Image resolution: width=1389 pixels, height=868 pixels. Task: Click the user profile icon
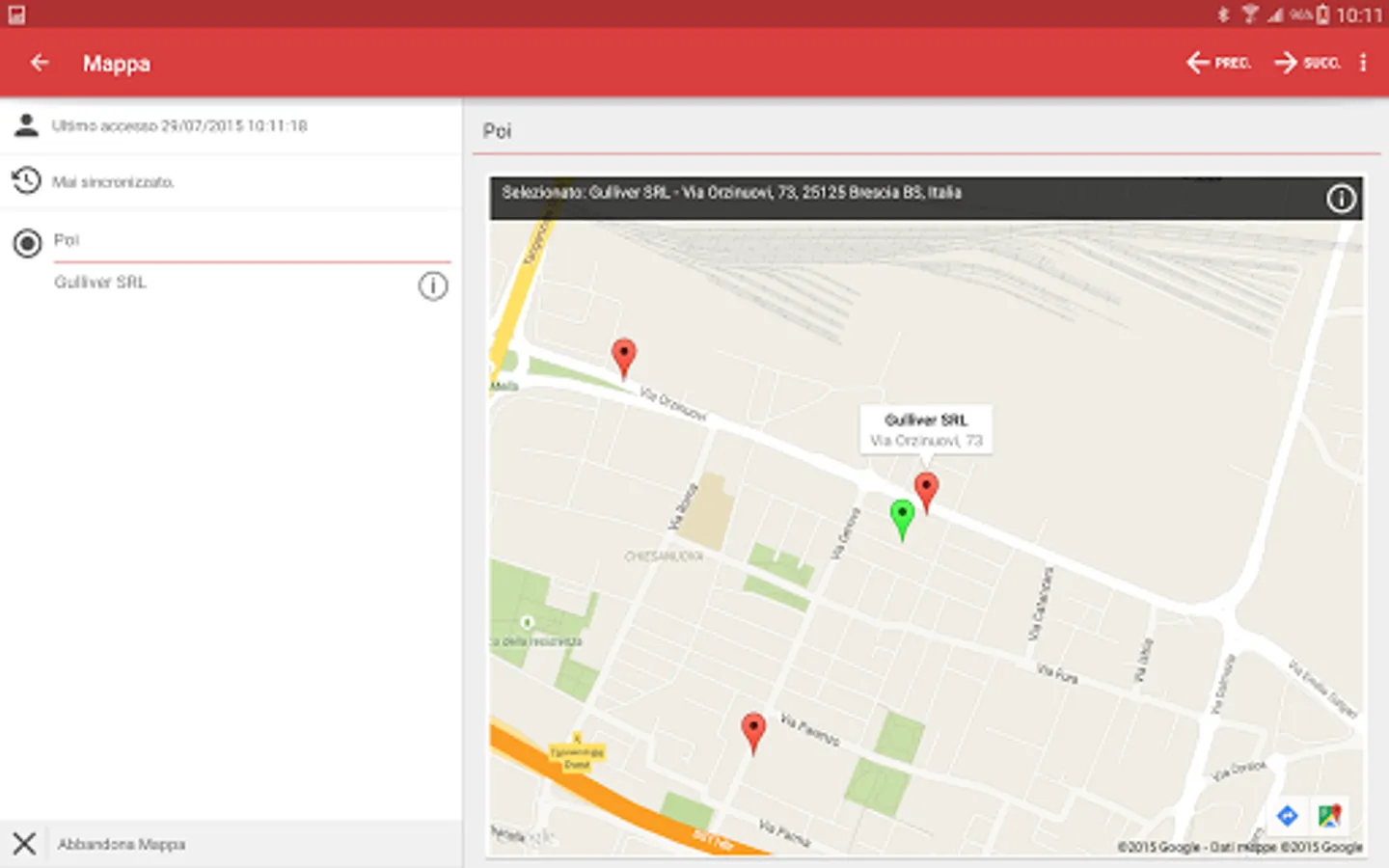(27, 125)
